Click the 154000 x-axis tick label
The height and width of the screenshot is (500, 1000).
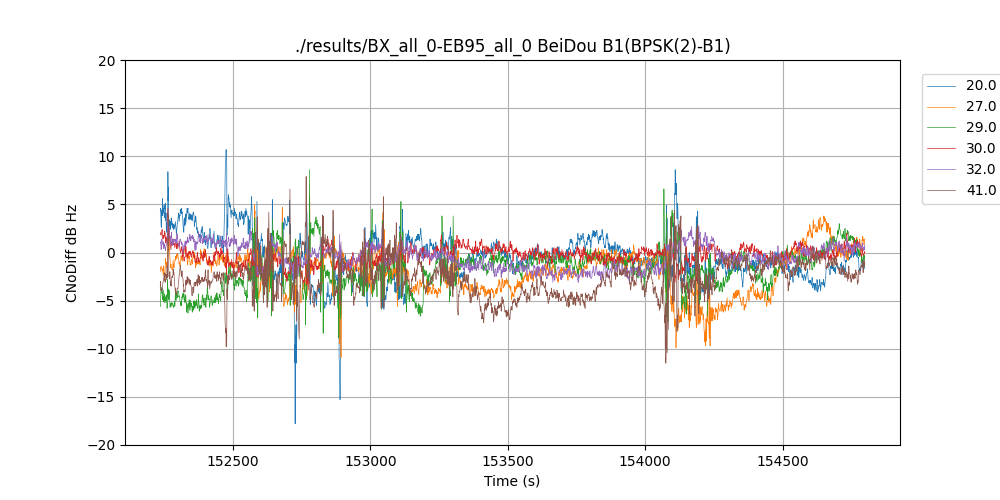point(645,461)
